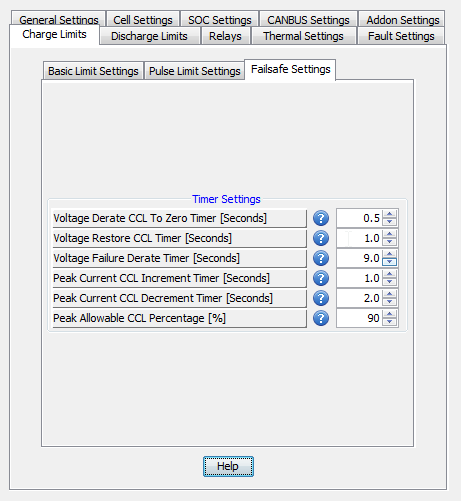
Task: Click the Voltage Derate CCL To Zero Timer label
Action: pos(179,218)
